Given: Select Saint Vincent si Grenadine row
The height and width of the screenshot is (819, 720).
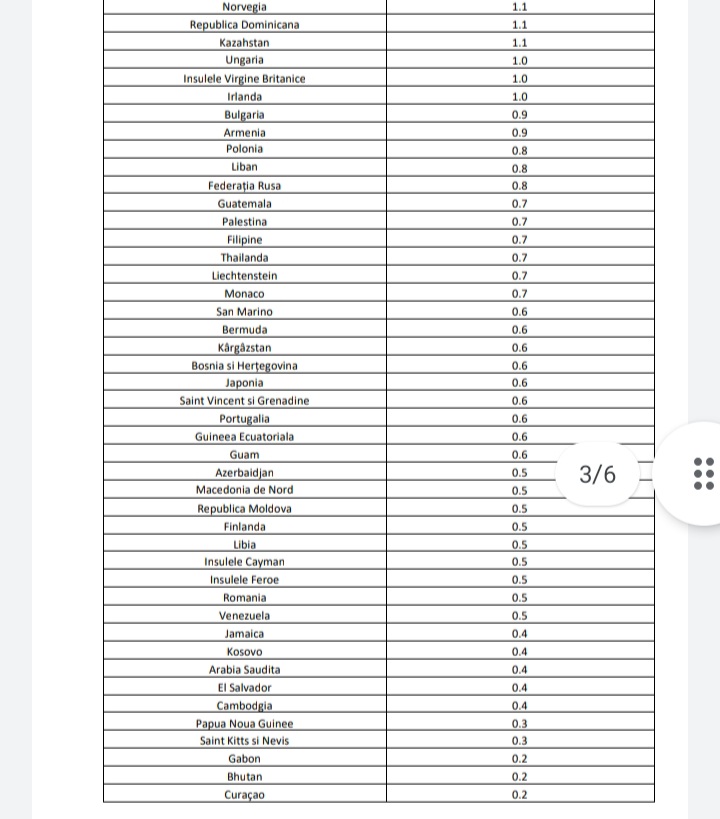Looking at the screenshot, I should [x=245, y=401].
